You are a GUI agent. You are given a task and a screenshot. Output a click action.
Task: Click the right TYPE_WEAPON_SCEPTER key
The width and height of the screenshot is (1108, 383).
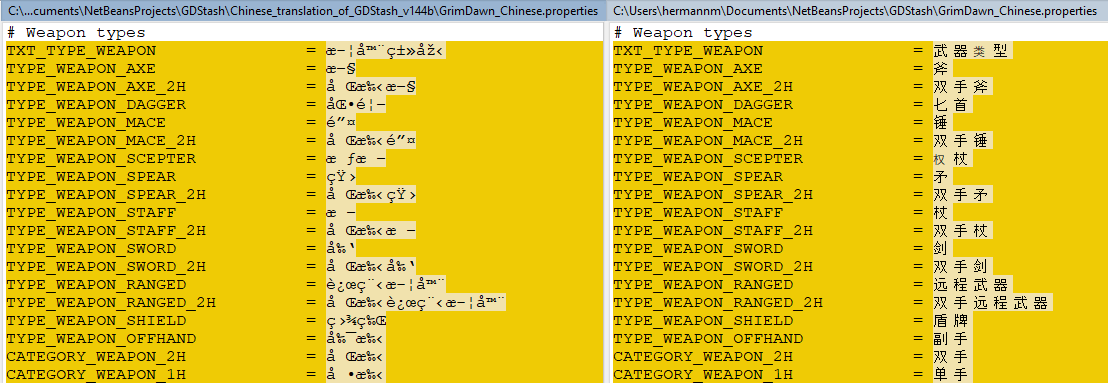coord(707,158)
